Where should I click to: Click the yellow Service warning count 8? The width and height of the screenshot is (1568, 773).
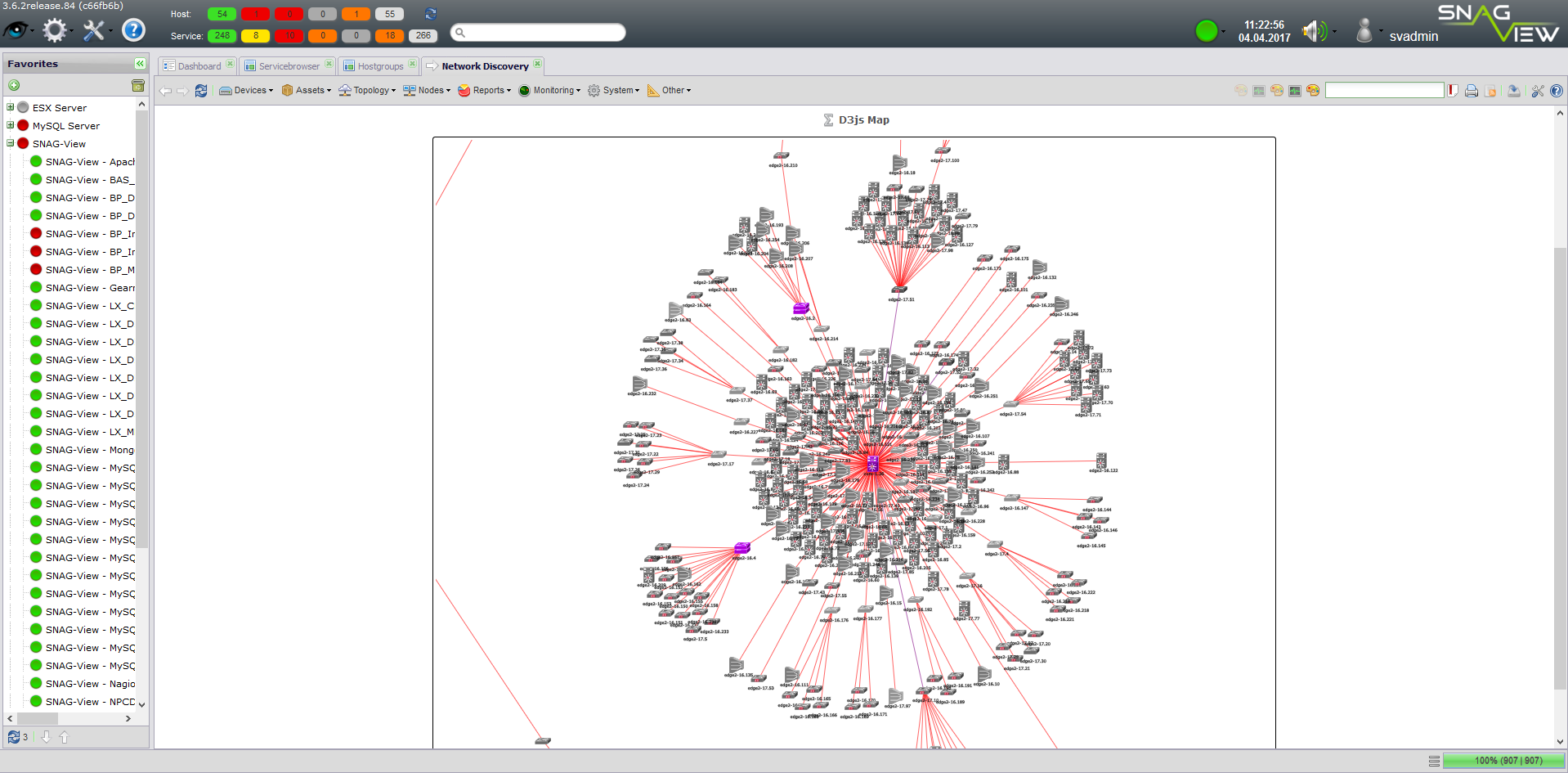tap(256, 35)
